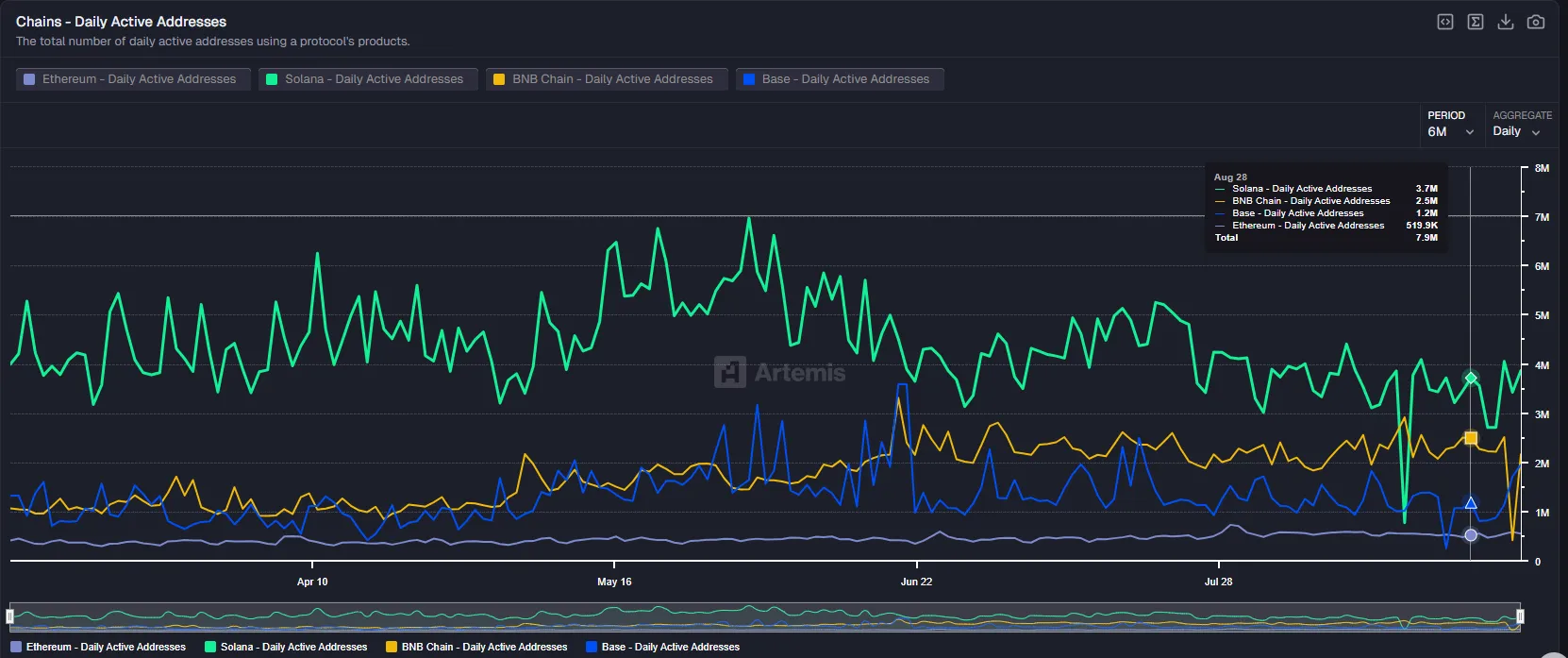
Task: Click the Solana diamond marker on chart
Action: tap(1471, 378)
